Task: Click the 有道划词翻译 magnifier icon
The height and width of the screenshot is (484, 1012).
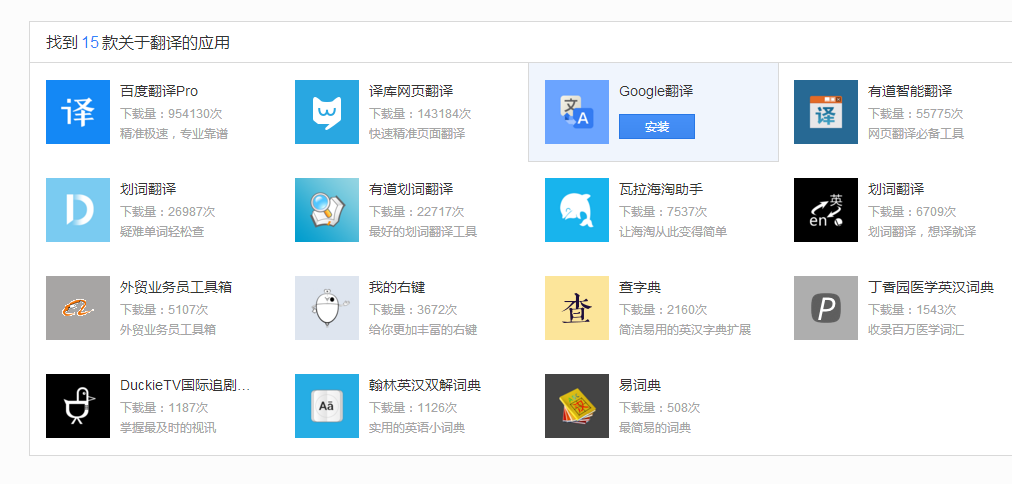Action: coord(327,210)
